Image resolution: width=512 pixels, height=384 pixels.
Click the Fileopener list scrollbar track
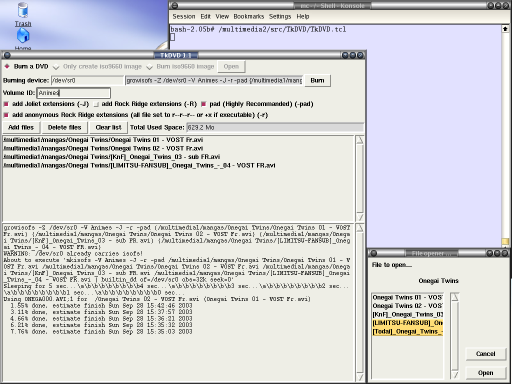[455, 336]
